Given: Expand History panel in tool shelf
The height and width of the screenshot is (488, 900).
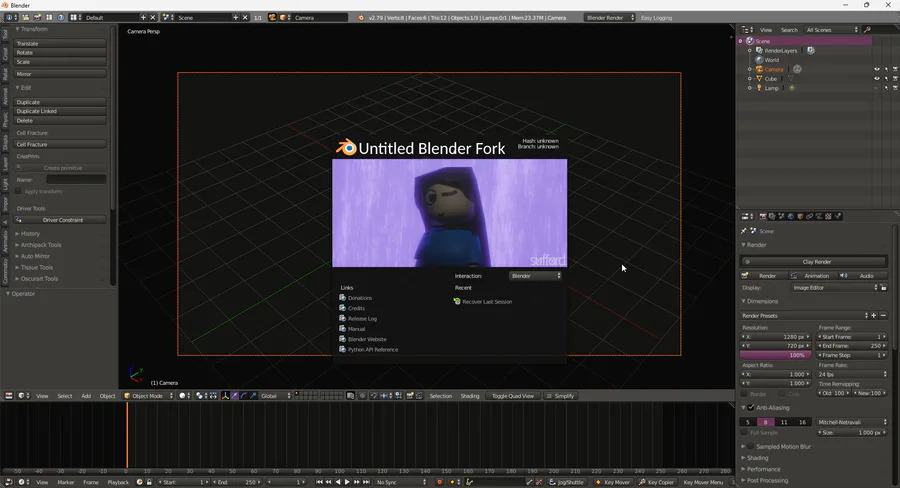Looking at the screenshot, I should pos(30,234).
